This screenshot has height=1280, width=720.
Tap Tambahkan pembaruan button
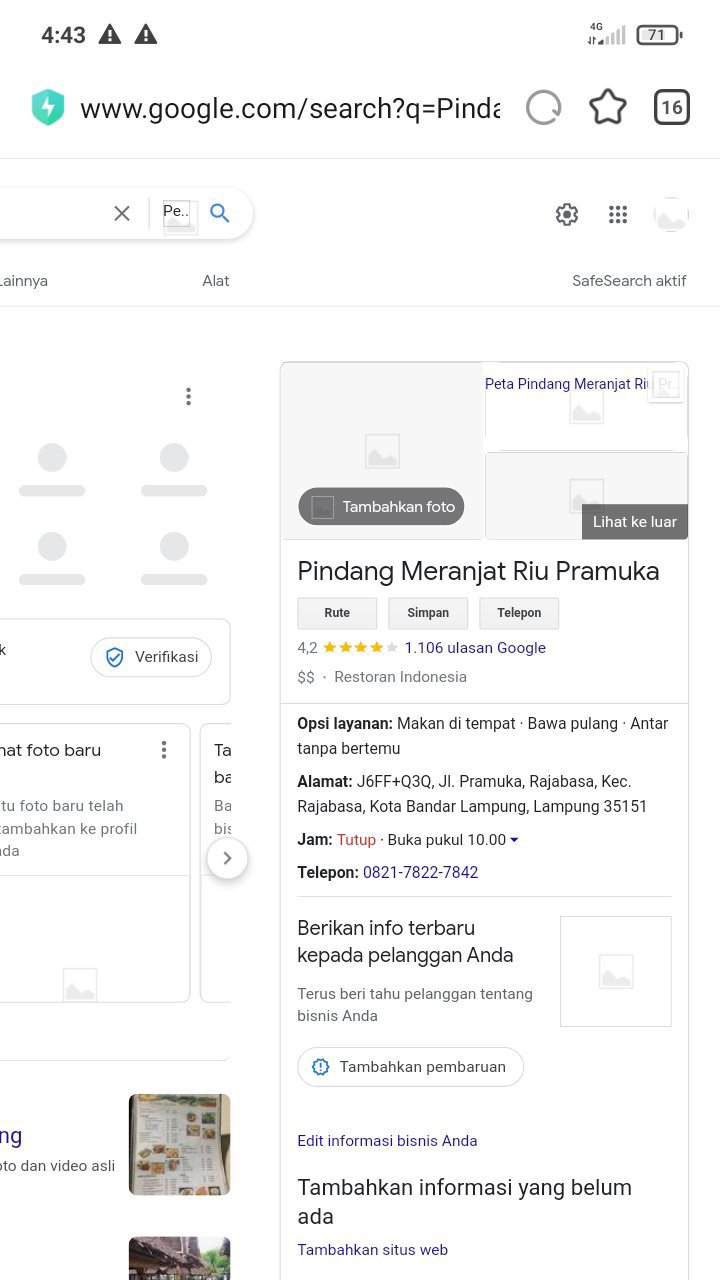pyautogui.click(x=410, y=1067)
